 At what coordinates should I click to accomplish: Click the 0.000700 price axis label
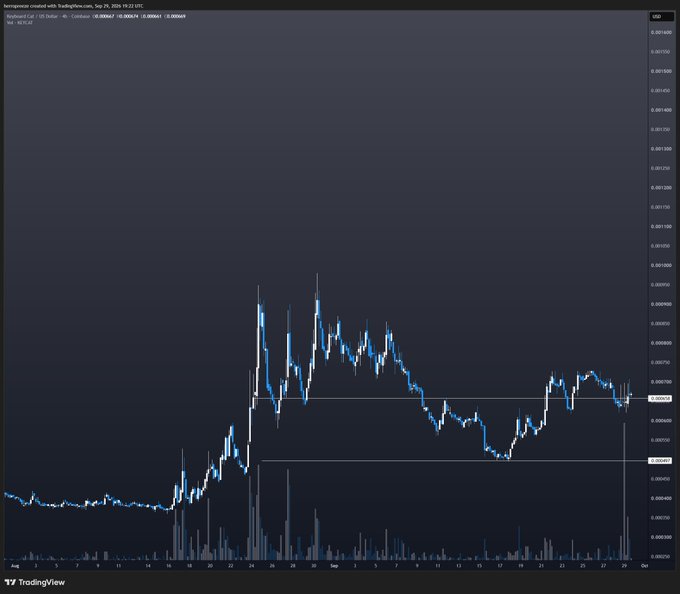pyautogui.click(x=661, y=382)
